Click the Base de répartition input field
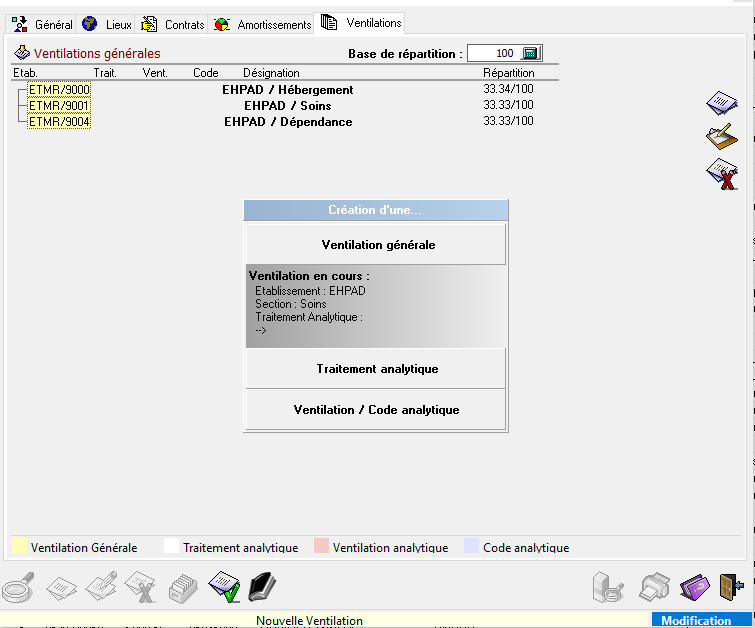755x628 pixels. click(492, 53)
